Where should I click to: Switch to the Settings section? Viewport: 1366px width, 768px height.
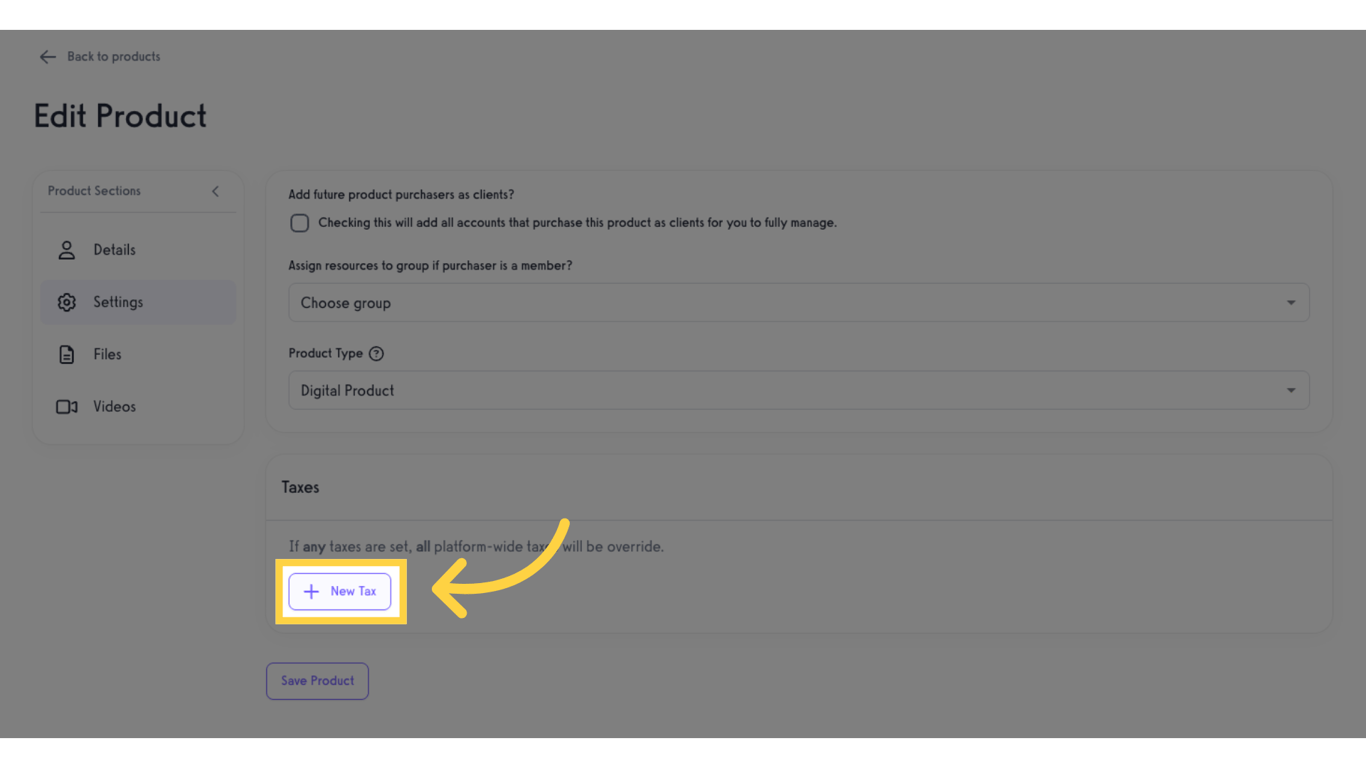click(x=118, y=301)
